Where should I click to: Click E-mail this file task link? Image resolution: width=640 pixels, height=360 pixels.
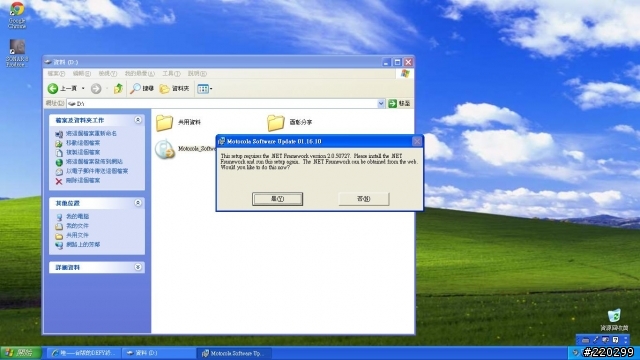[97, 171]
